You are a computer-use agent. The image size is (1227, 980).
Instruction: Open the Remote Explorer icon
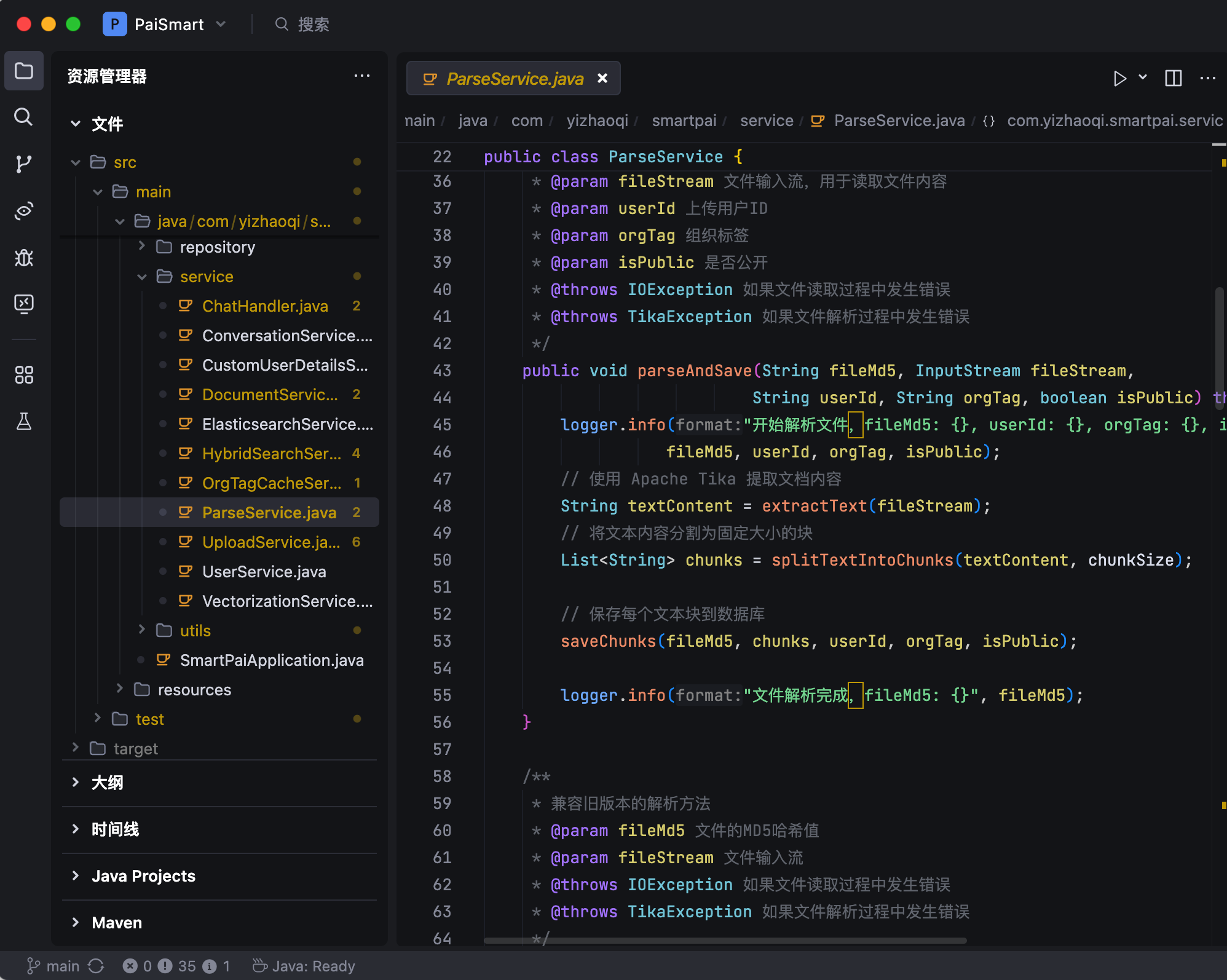pos(24,211)
